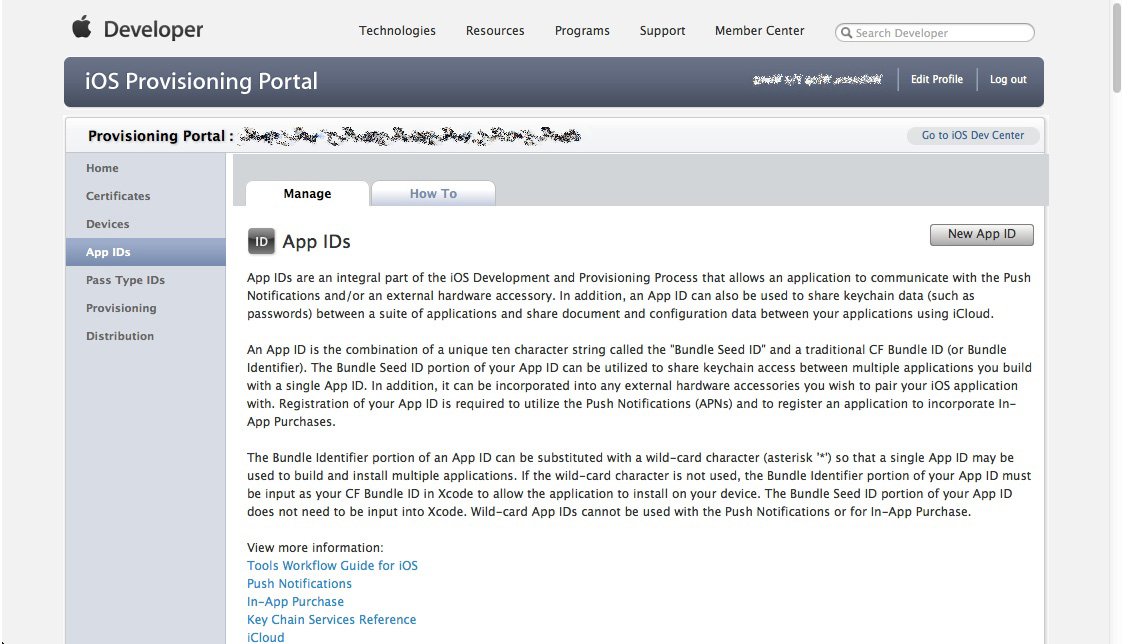Select App IDs in the sidebar
Image resolution: width=1122 pixels, height=644 pixels.
[146, 252]
